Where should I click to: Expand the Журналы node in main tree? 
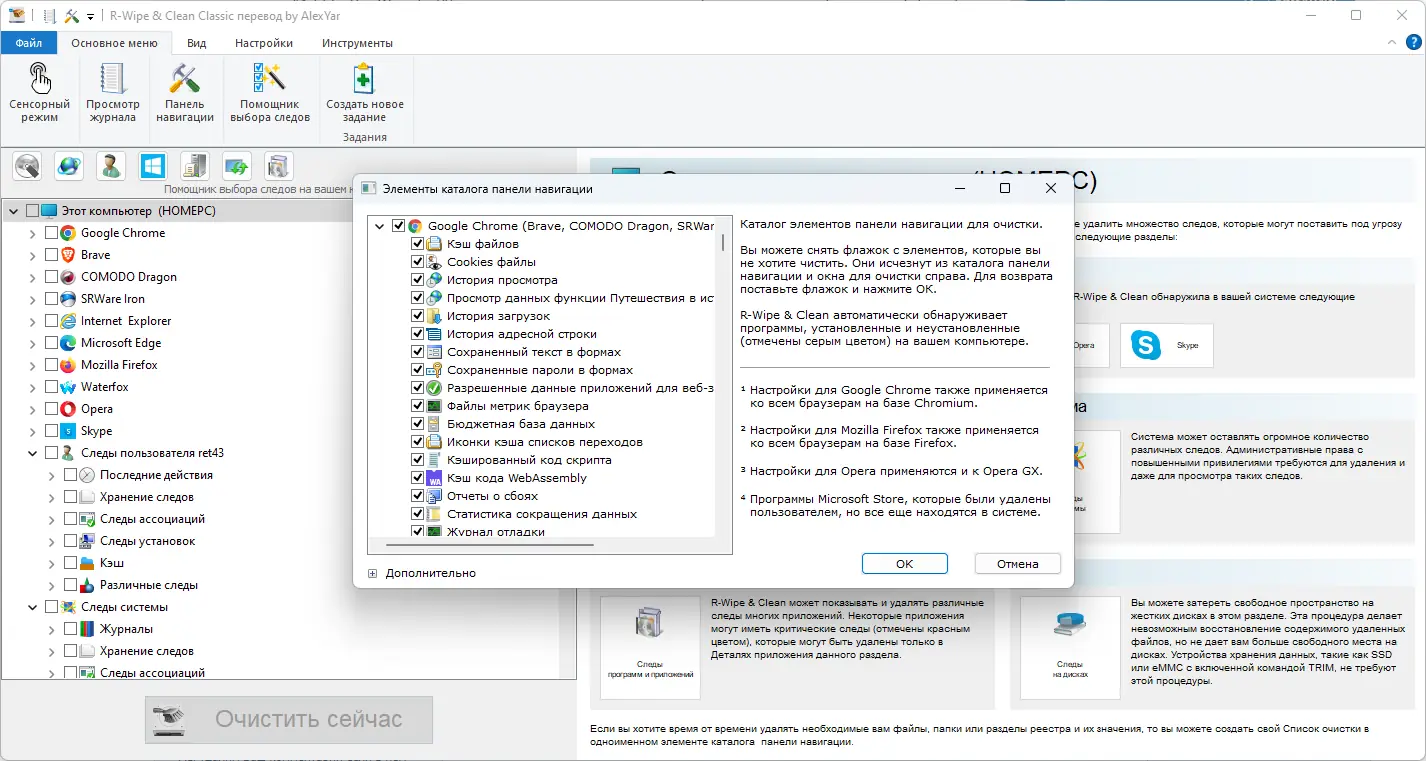coord(52,629)
